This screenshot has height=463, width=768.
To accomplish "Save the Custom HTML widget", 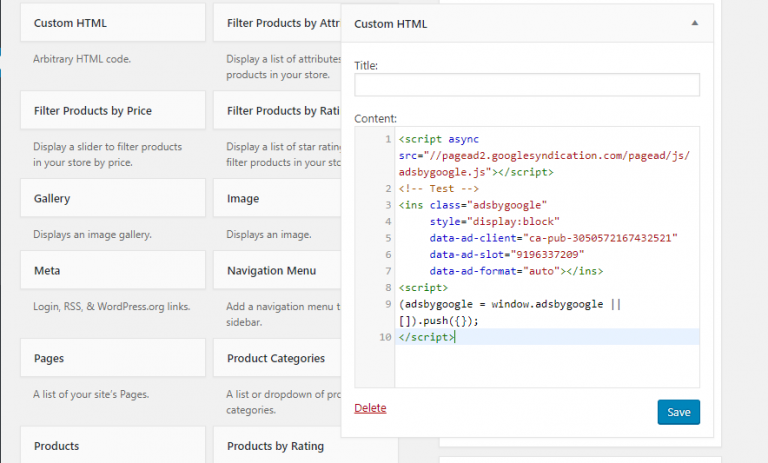I will tap(678, 412).
